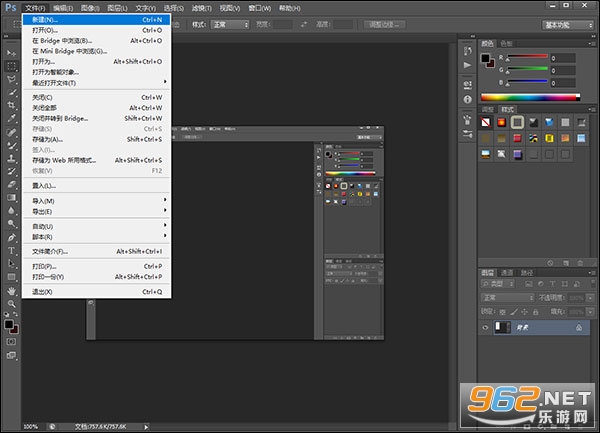600x433 pixels.
Task: Click the G value input field
Action: (x=562, y=71)
